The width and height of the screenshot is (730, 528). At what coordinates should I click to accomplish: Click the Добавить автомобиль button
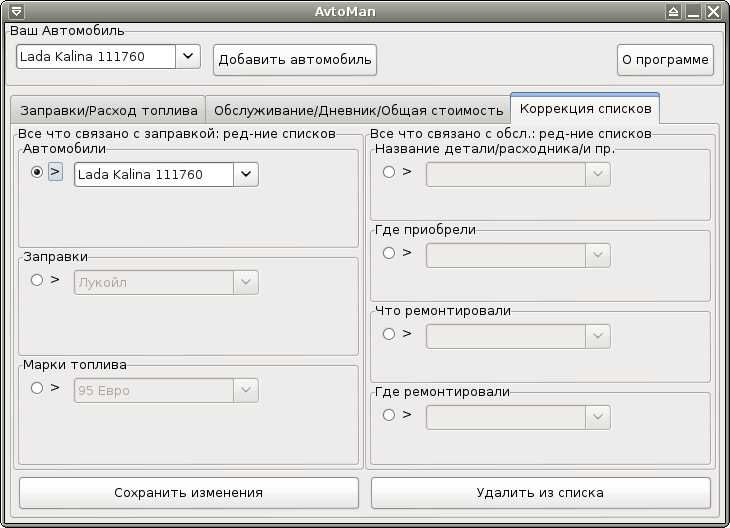pyautogui.click(x=295, y=60)
